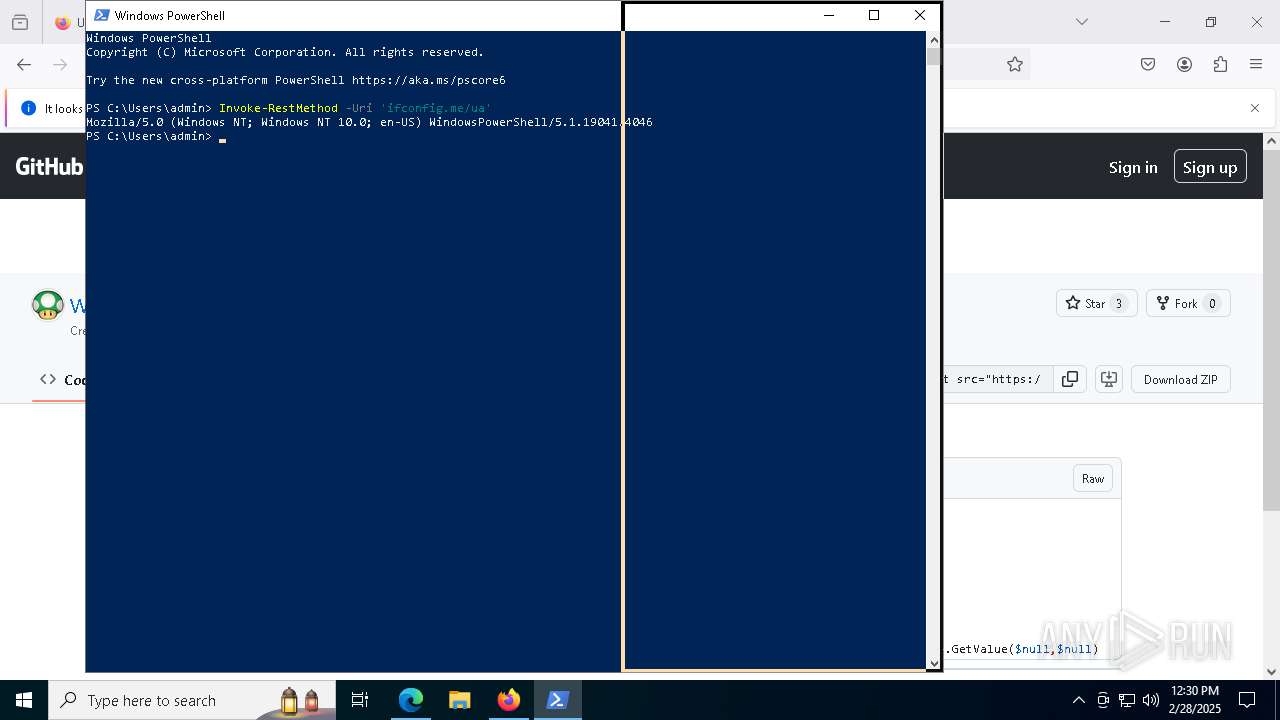Open the Firefox account icon
The image size is (1280, 720).
point(1184,64)
